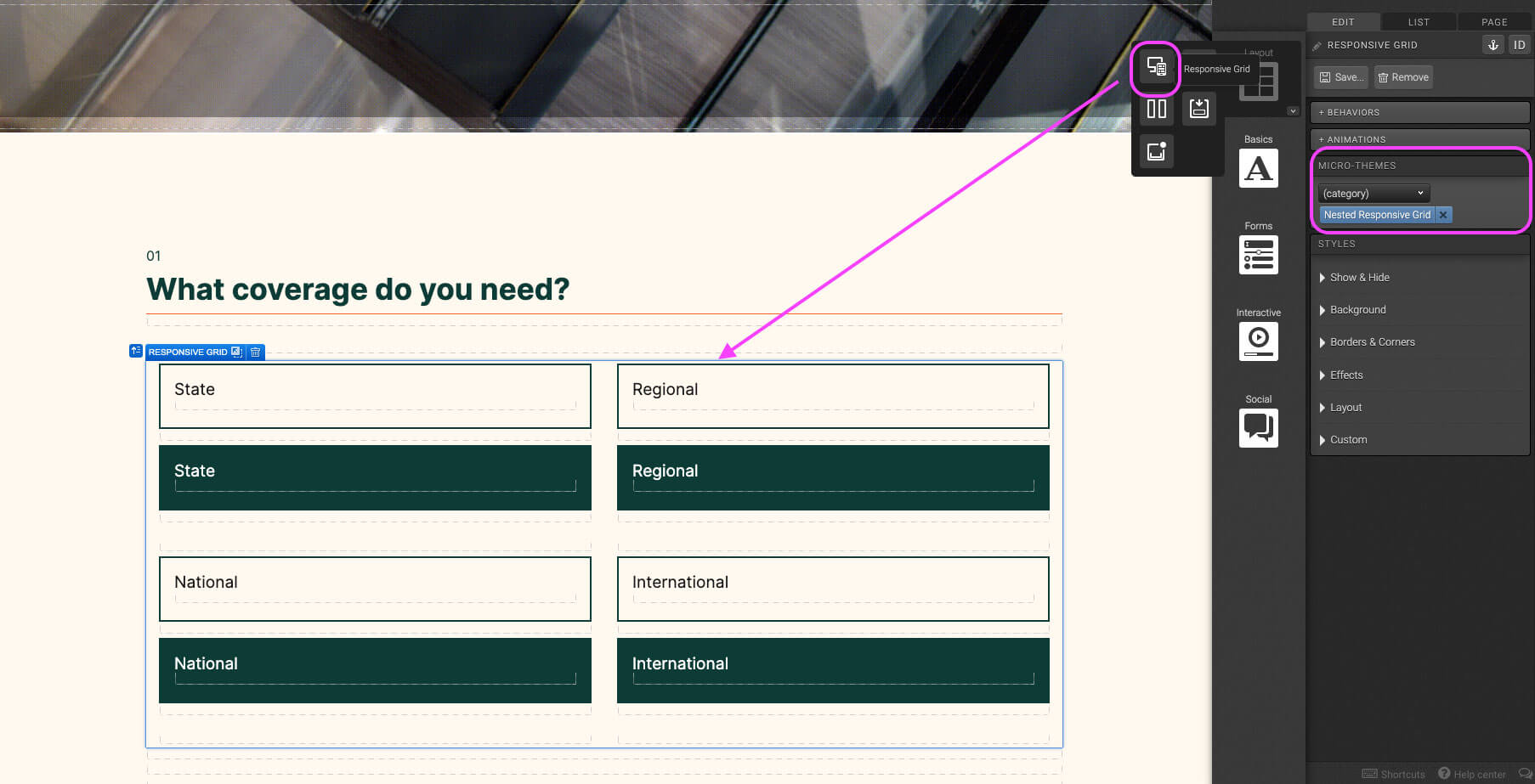
Task: Click the two-column layout icon
Action: coord(1156,109)
